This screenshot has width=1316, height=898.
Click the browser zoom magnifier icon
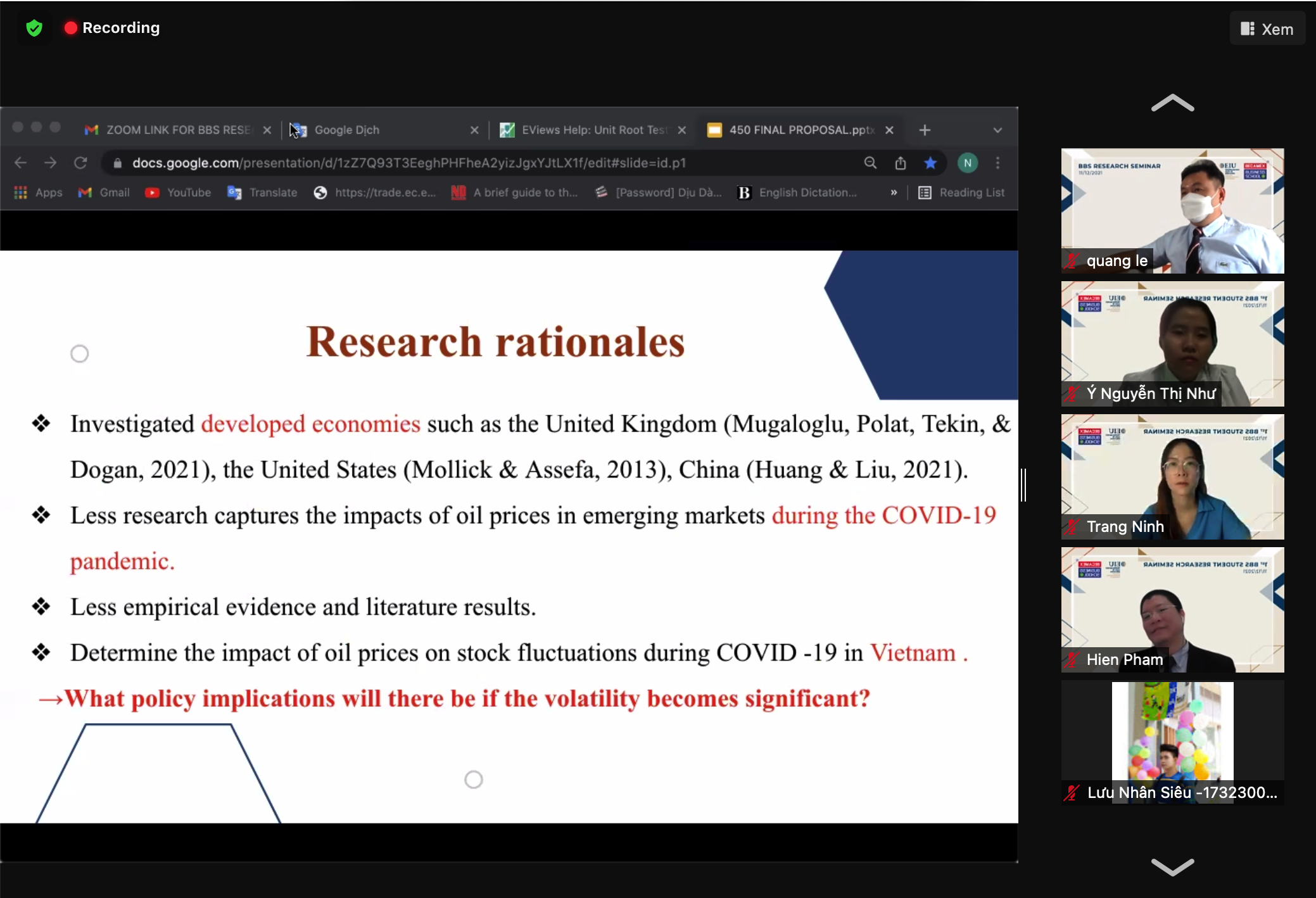(x=870, y=163)
